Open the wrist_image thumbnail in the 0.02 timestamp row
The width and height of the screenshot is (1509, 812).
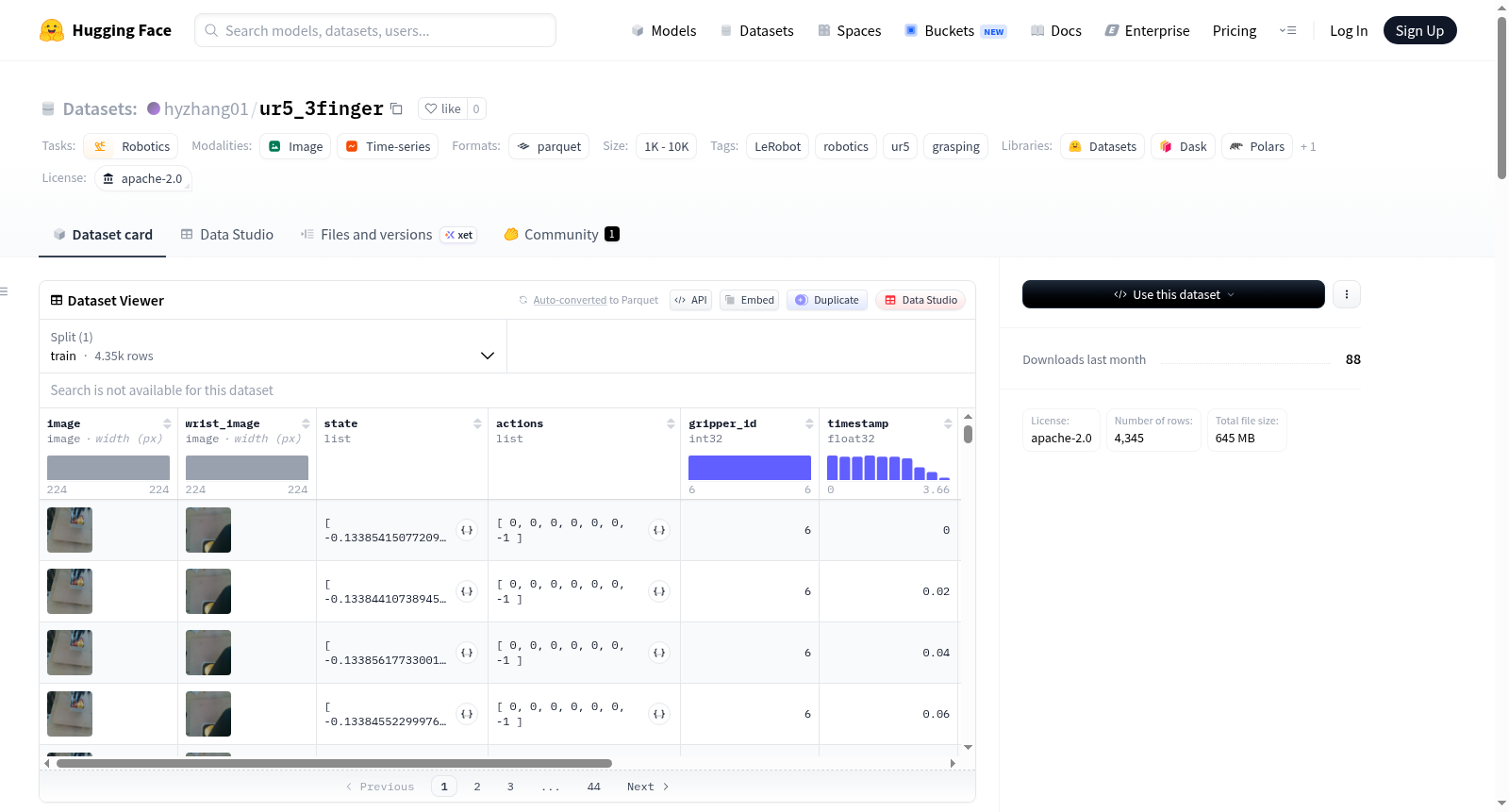[x=208, y=591]
